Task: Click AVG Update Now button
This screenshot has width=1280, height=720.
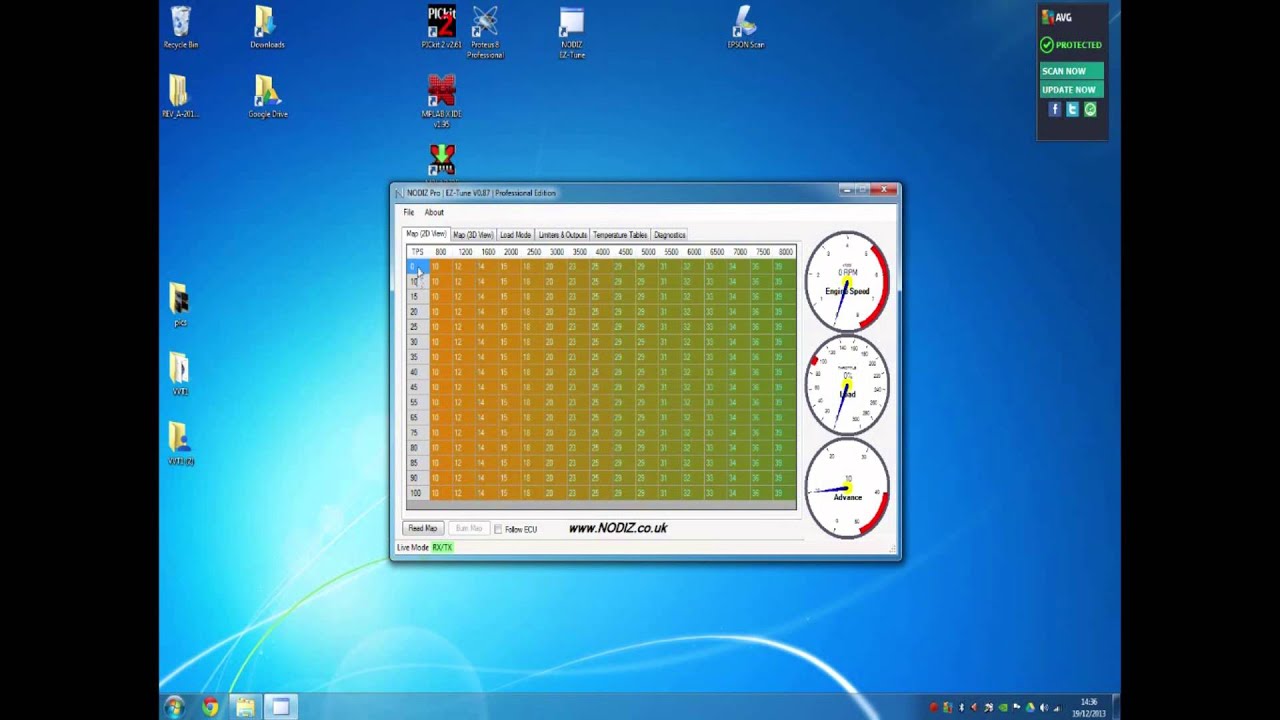Action: pyautogui.click(x=1071, y=90)
